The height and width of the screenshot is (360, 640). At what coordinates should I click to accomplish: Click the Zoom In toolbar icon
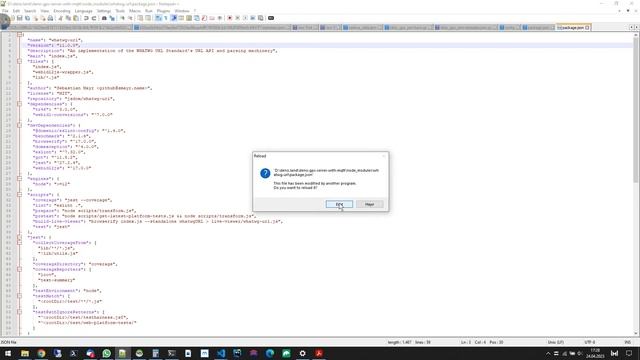click(x=122, y=18)
